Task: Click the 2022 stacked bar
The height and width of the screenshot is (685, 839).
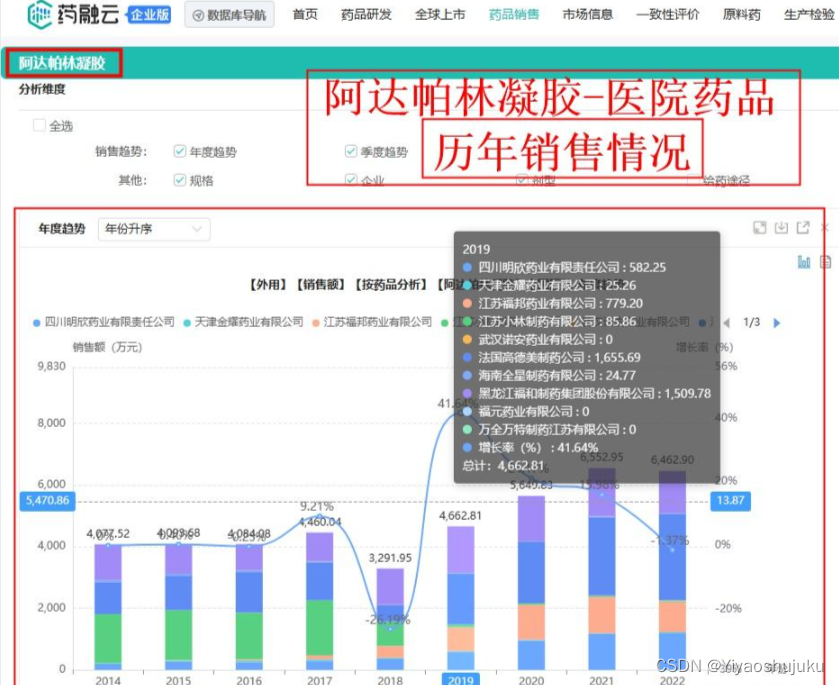Action: pos(672,570)
